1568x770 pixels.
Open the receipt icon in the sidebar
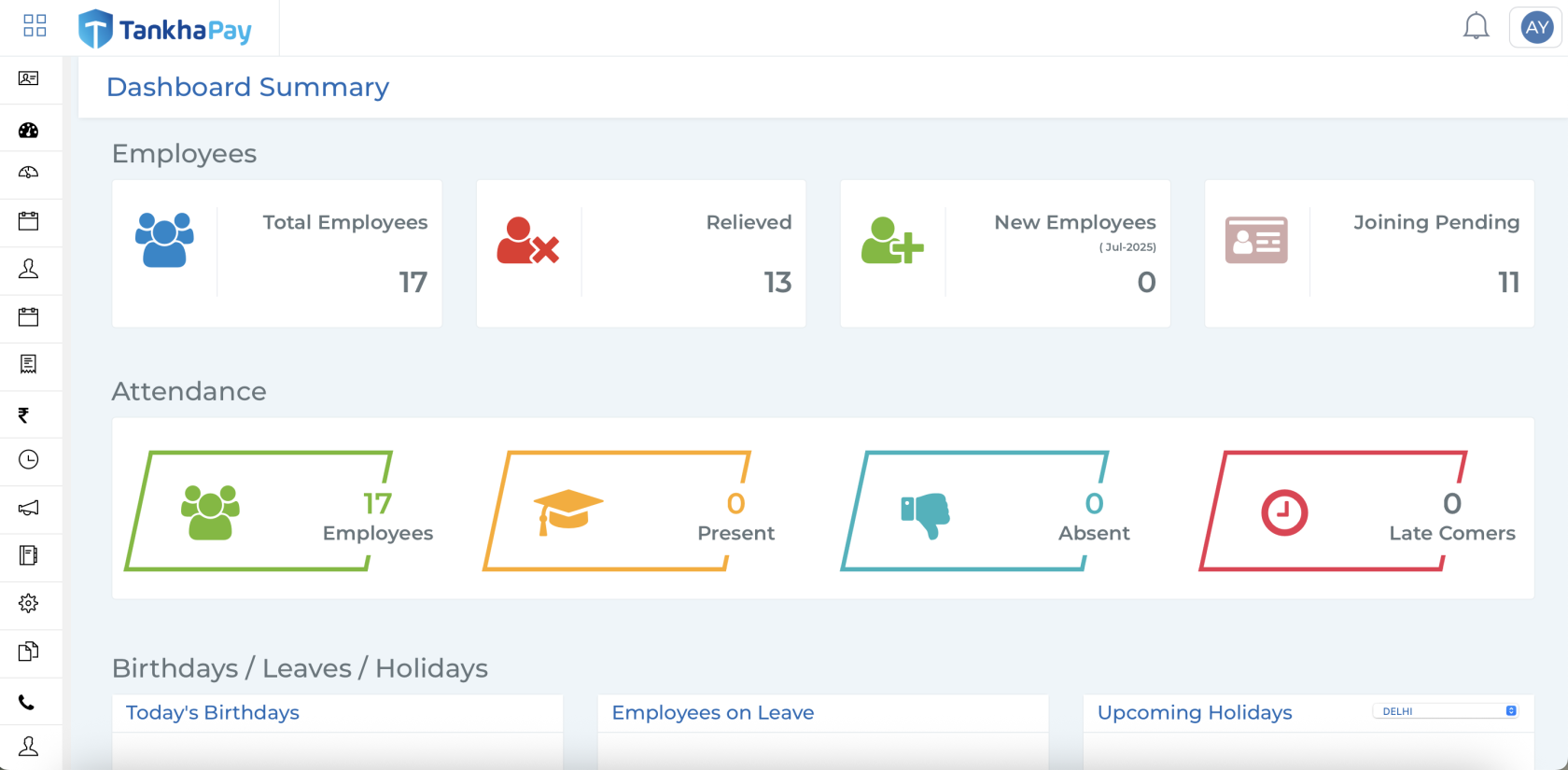tap(29, 364)
